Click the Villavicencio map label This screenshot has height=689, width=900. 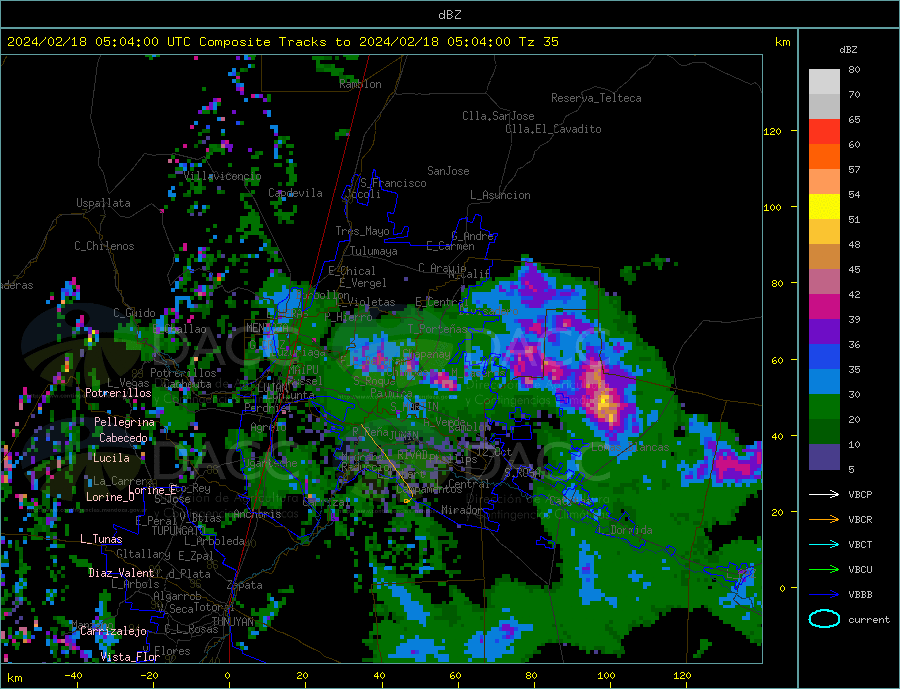coord(222,176)
